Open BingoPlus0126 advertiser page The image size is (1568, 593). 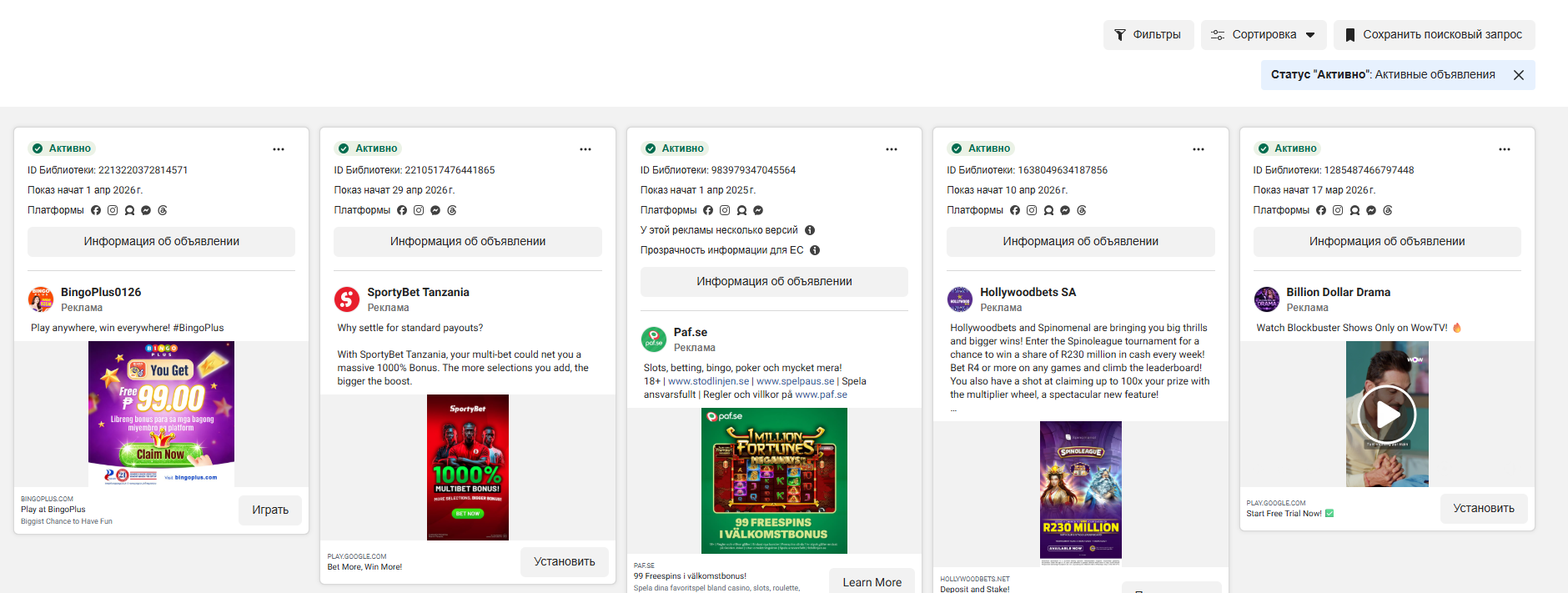tap(101, 292)
